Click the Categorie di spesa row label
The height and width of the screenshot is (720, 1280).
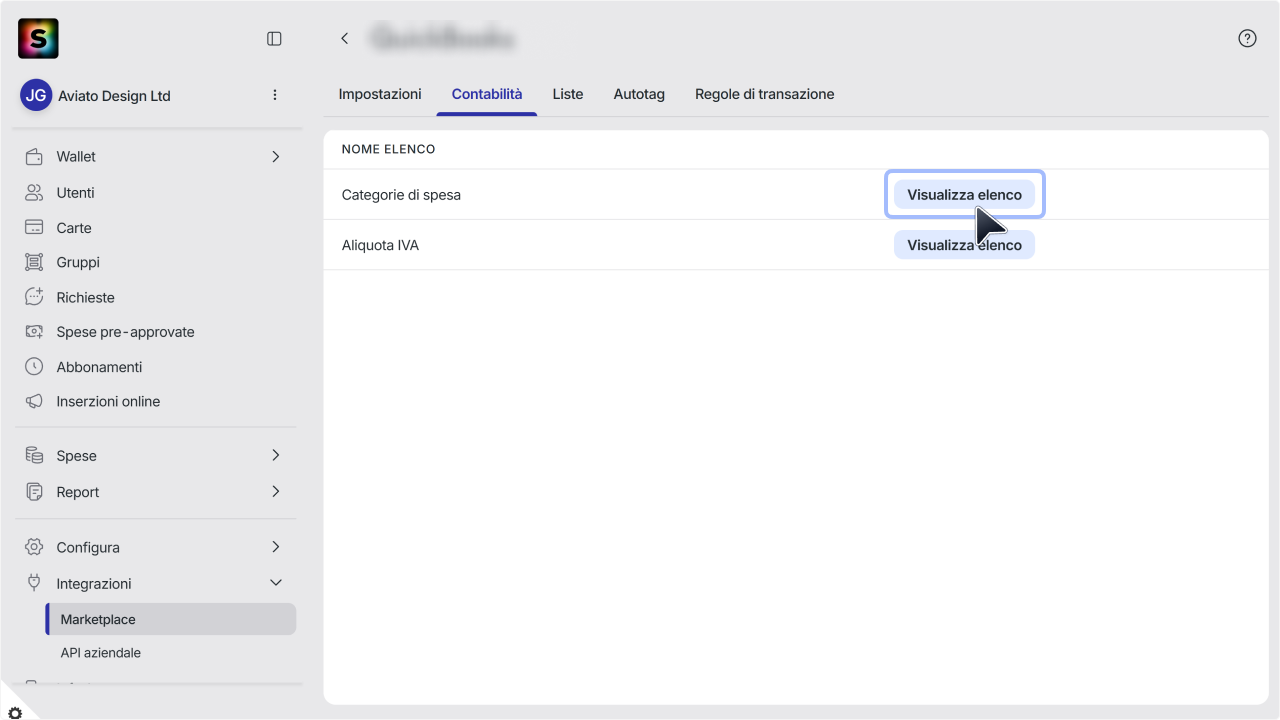tap(401, 195)
